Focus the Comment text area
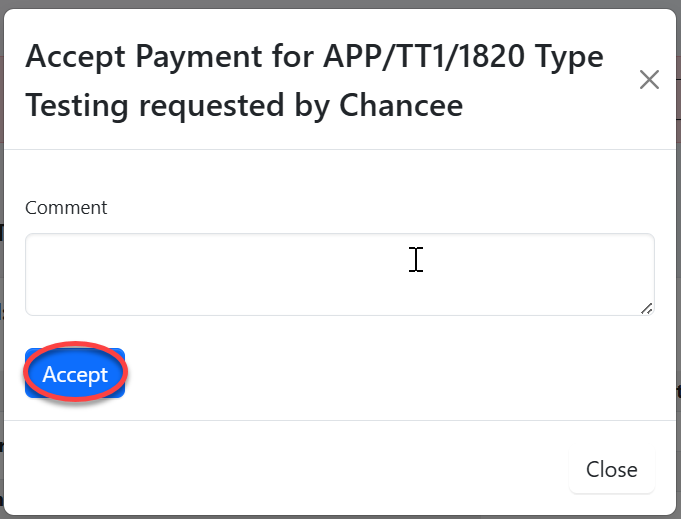Viewport: 681px width, 519px height. click(339, 275)
